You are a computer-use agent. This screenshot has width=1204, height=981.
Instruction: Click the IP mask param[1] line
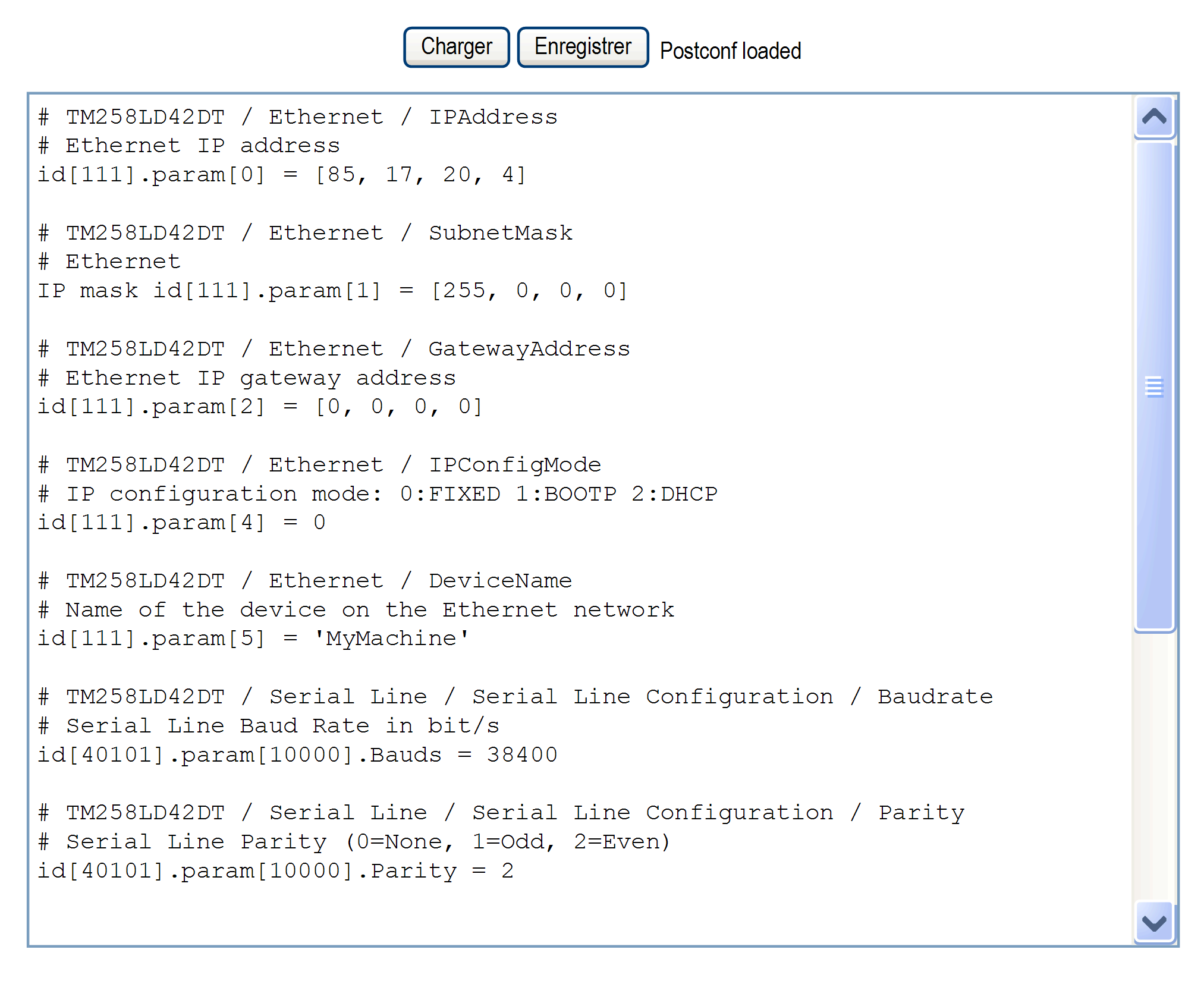[x=332, y=291]
